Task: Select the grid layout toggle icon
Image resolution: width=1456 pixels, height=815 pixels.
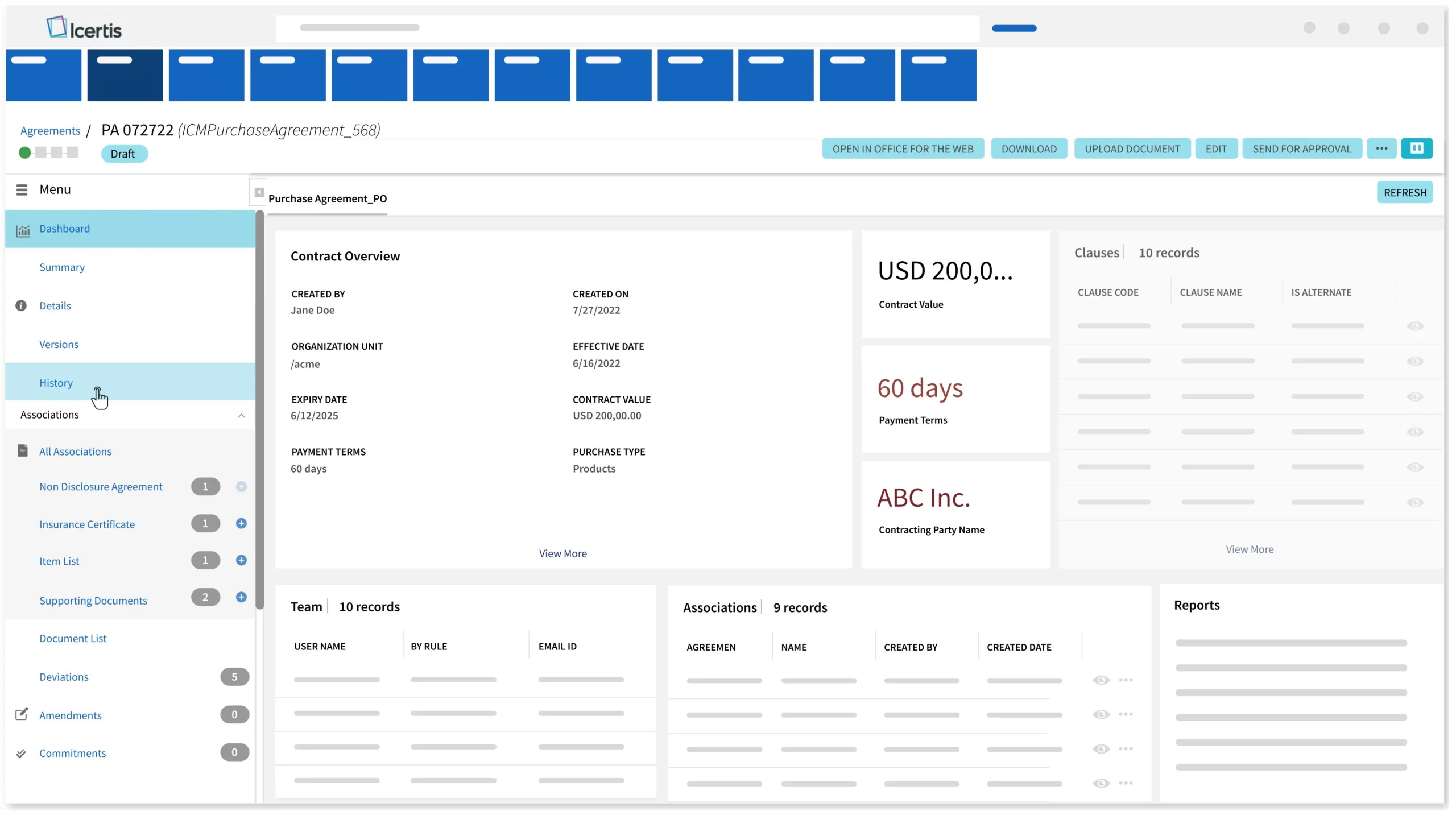Action: click(1418, 148)
